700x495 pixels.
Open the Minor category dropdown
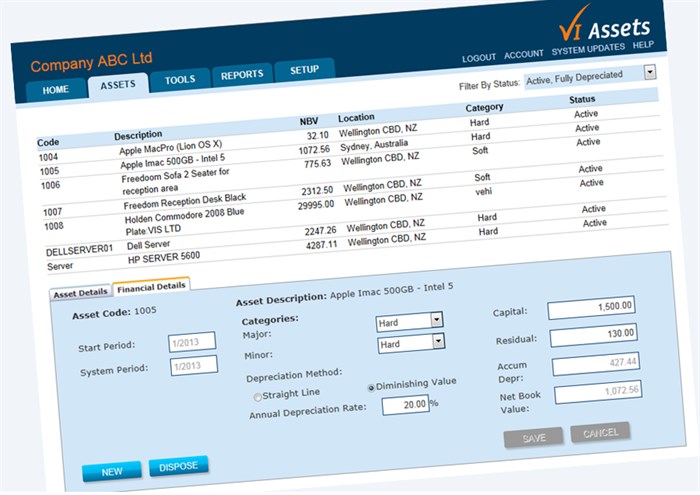pyautogui.click(x=438, y=341)
